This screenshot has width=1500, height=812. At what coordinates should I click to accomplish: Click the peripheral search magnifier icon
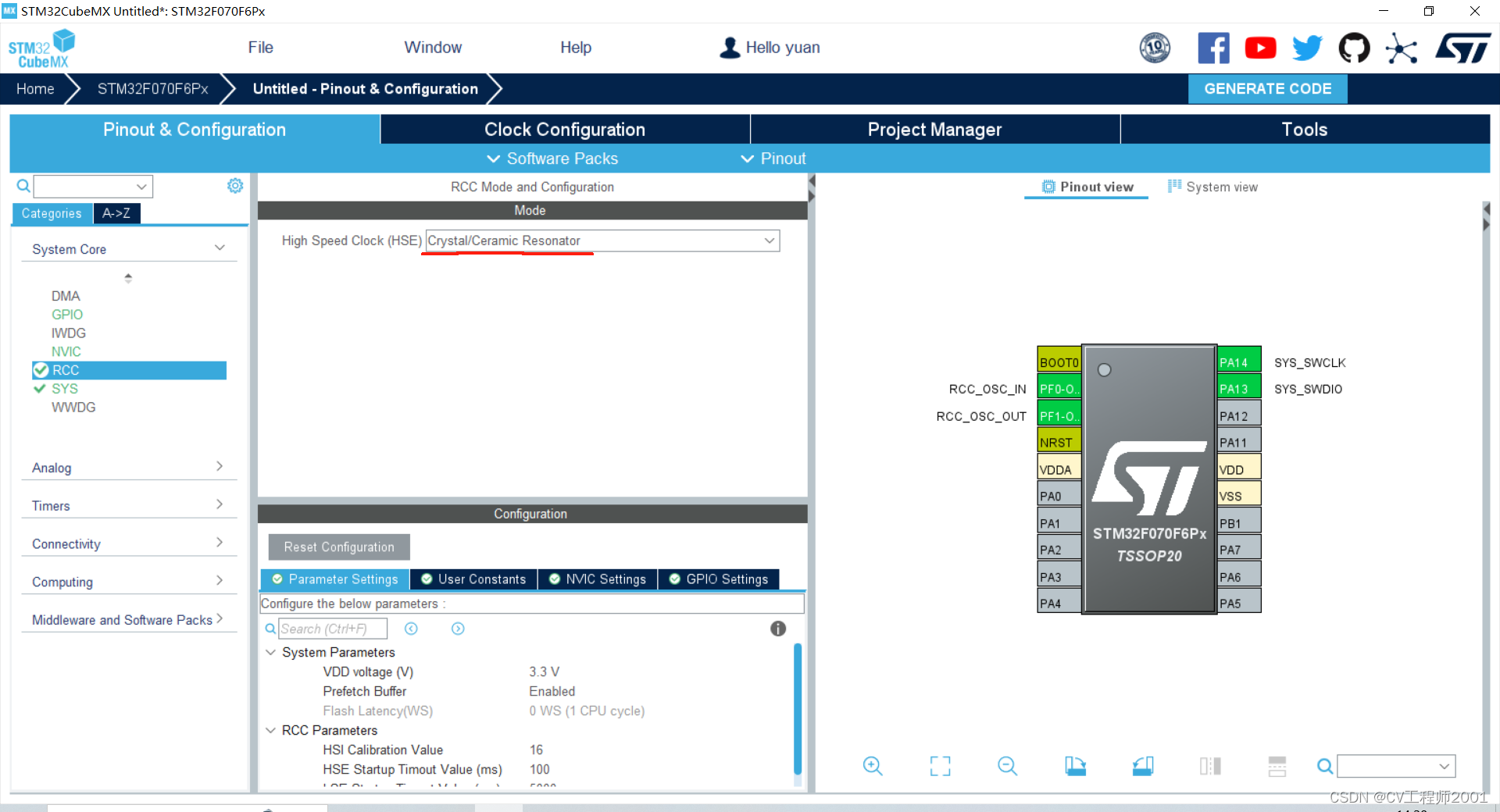pyautogui.click(x=23, y=186)
